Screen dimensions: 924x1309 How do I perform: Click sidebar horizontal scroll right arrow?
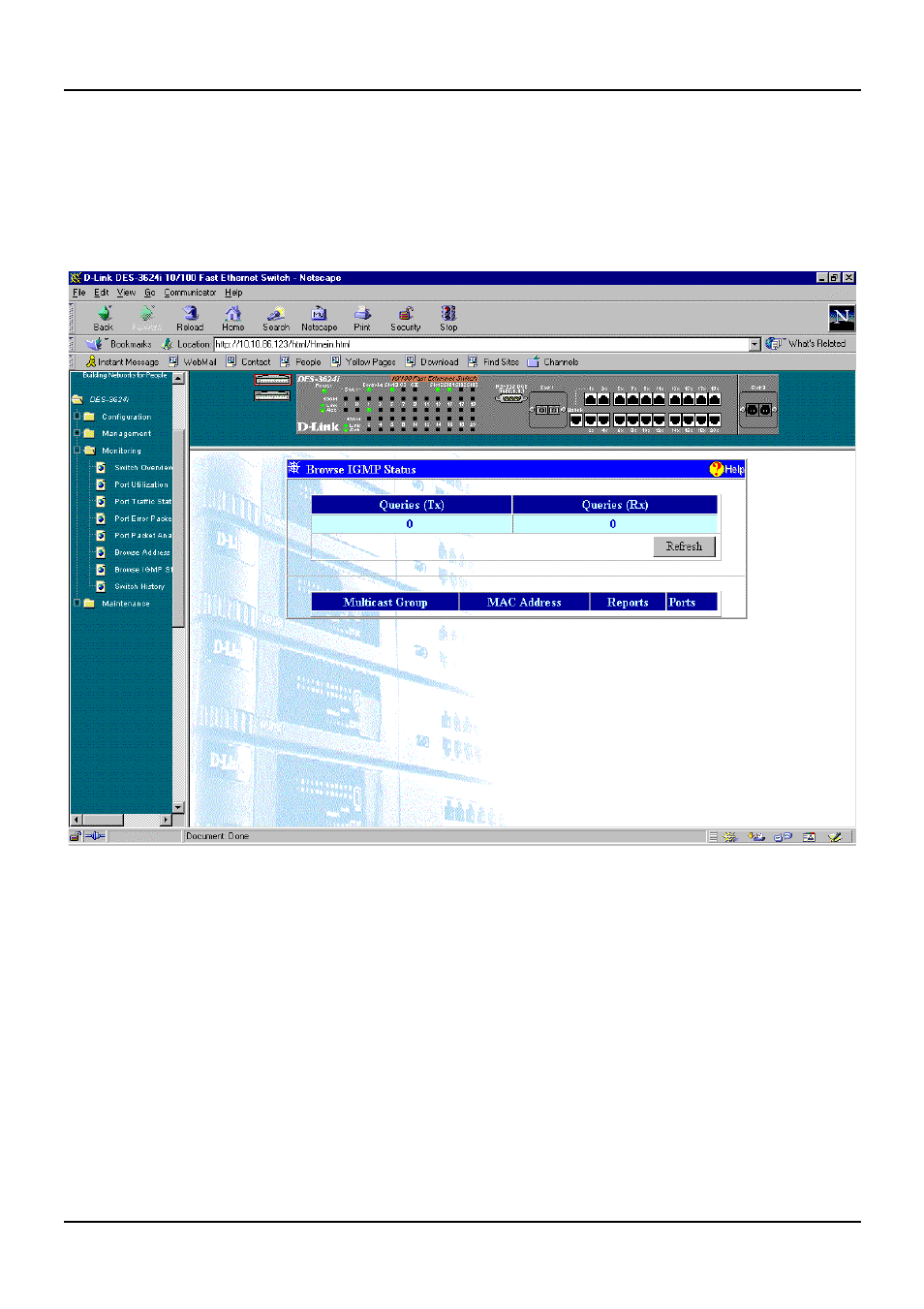coord(166,820)
